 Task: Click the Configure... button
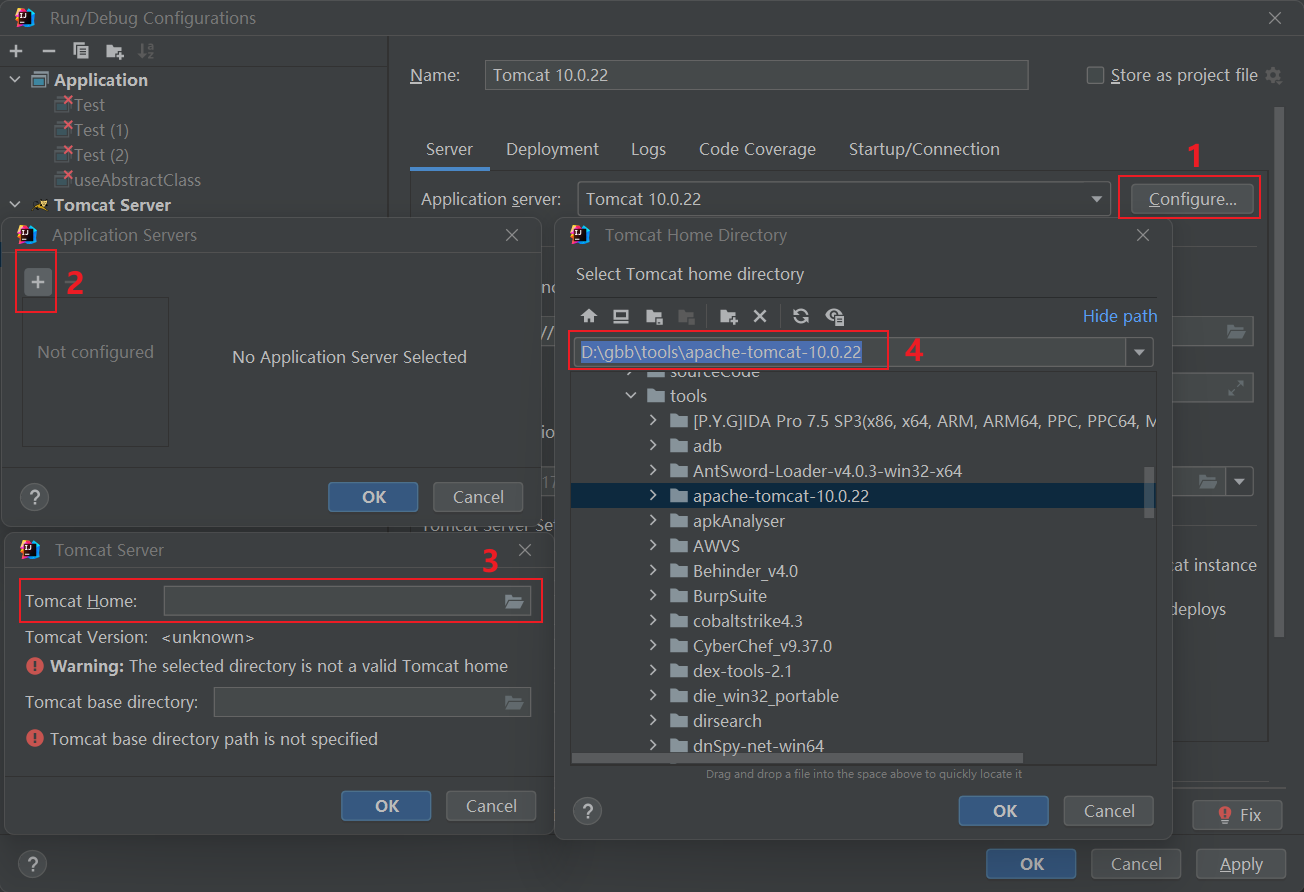tap(1192, 199)
